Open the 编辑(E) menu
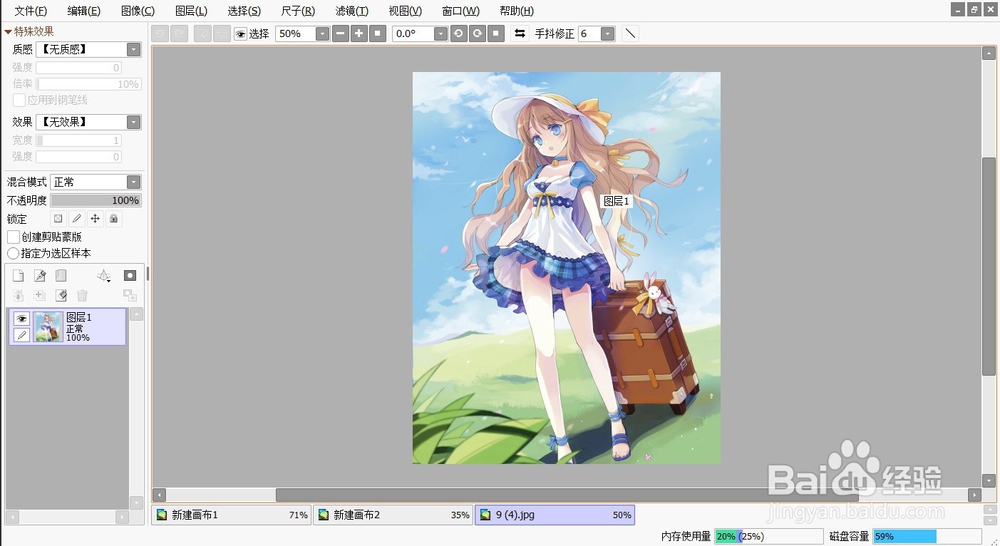The height and width of the screenshot is (546, 1000). pyautogui.click(x=84, y=11)
